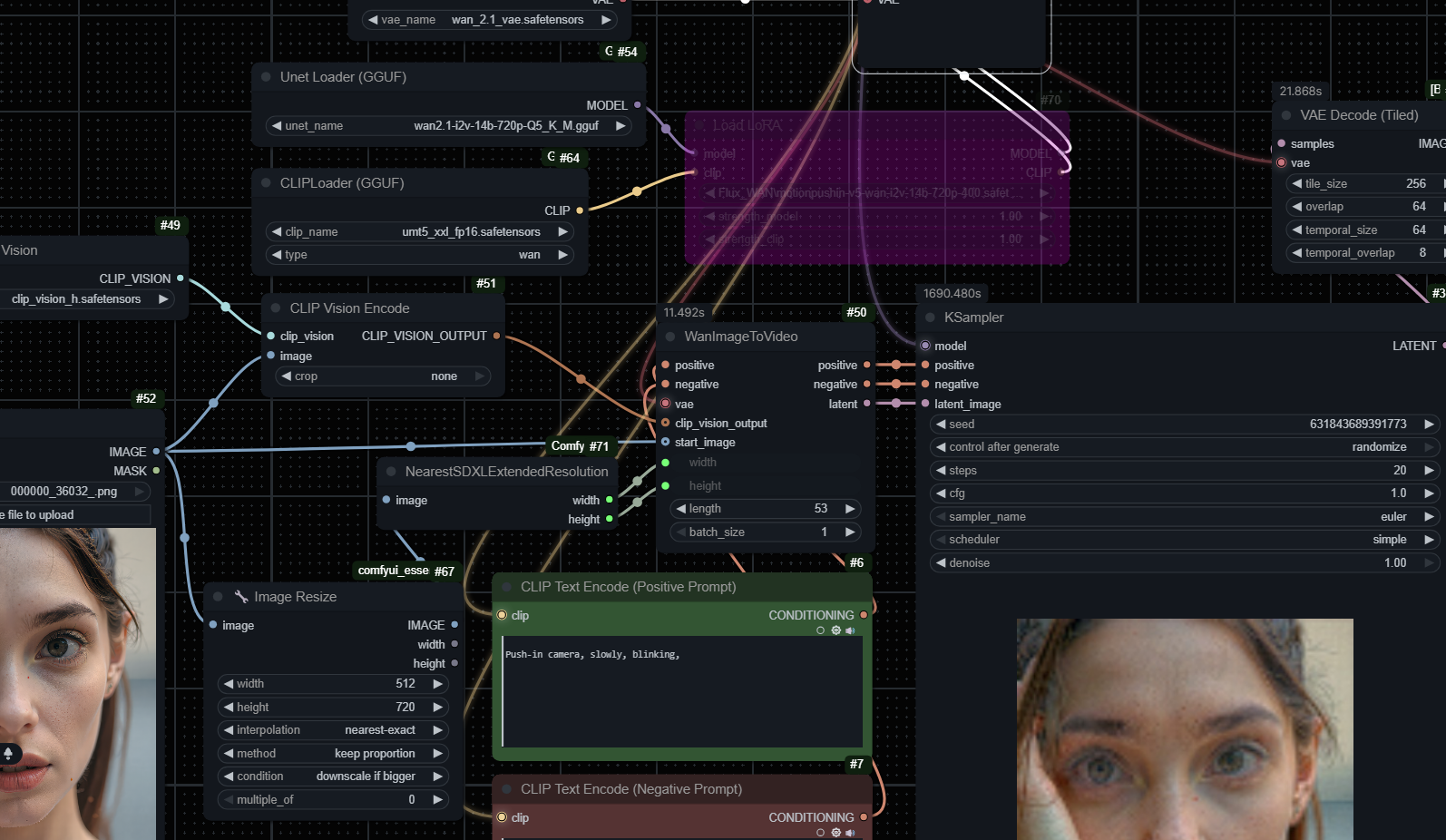Decrease KSampler denoise value
This screenshot has height=840, width=1446.
tap(941, 563)
